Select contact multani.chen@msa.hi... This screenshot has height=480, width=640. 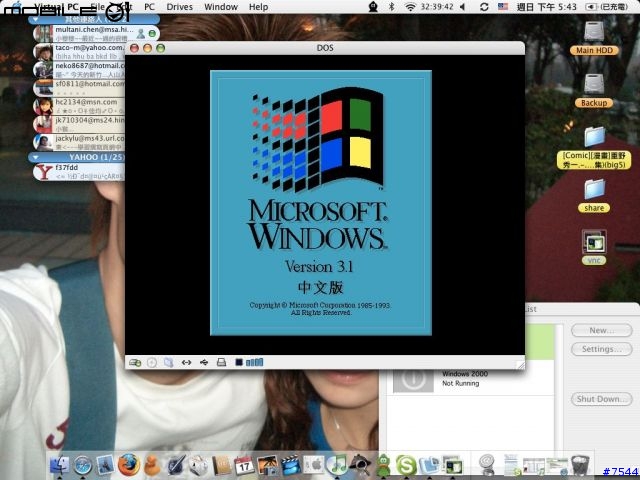tap(96, 33)
